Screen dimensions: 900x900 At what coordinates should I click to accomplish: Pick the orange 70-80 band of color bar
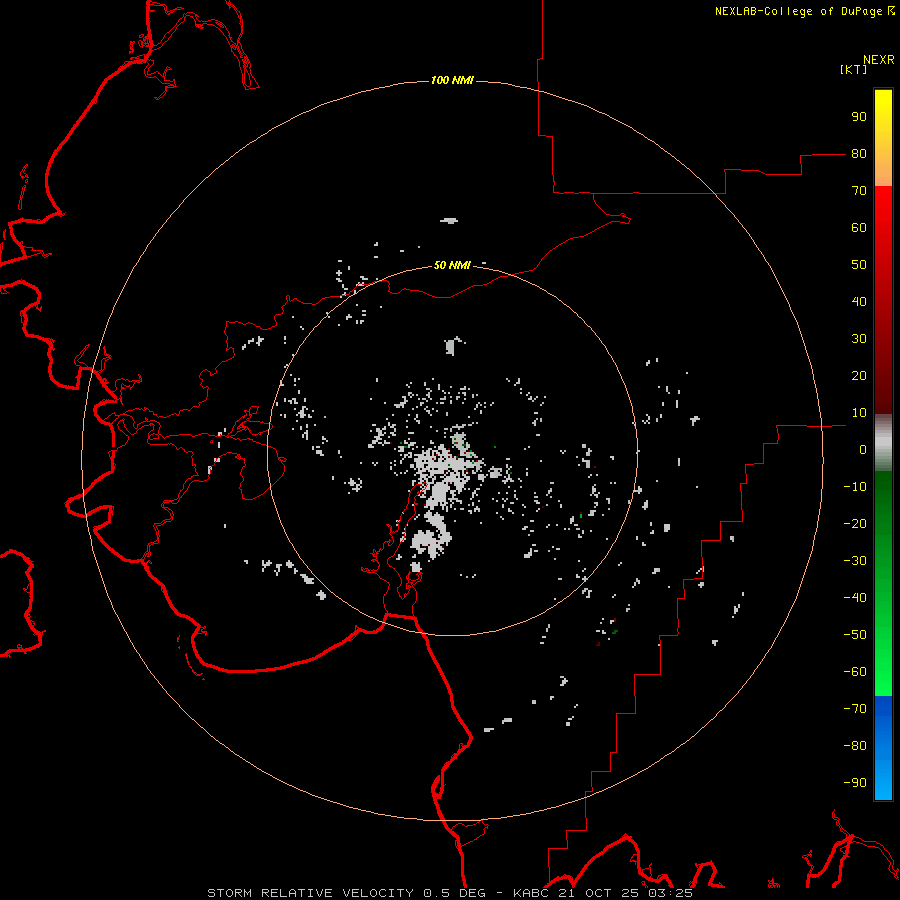coord(883,171)
